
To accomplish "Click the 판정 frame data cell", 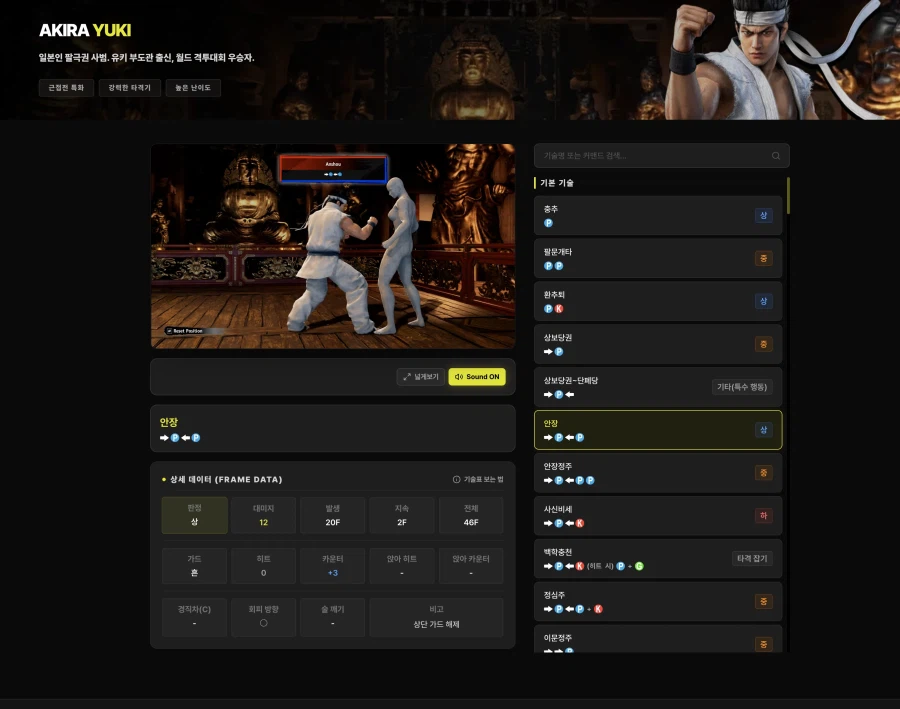I will click(194, 515).
